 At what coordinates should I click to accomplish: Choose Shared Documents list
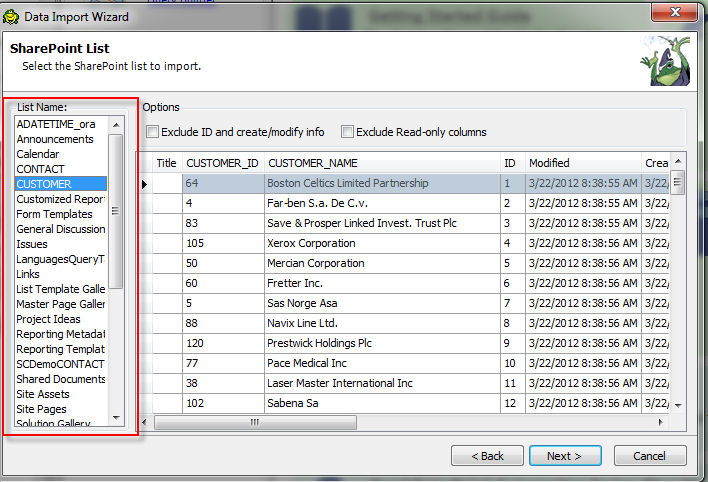coord(61,379)
